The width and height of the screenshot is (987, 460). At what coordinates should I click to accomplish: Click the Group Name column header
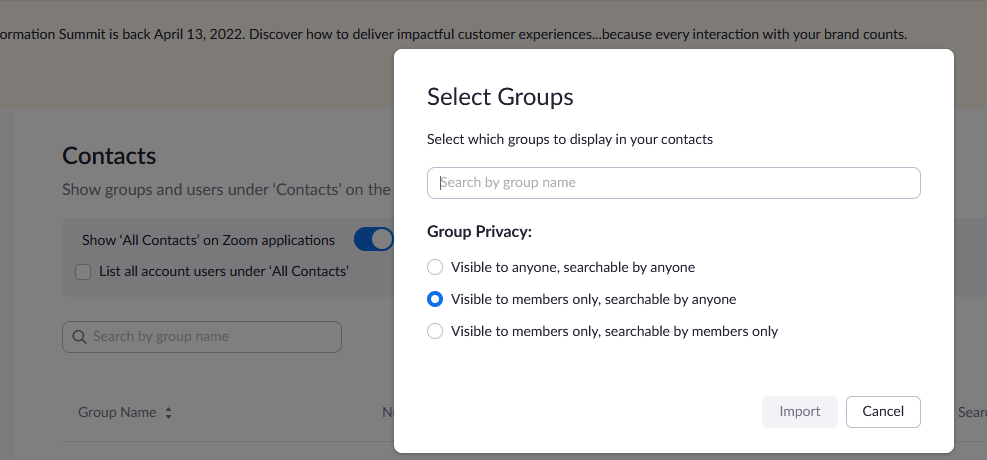click(x=117, y=412)
